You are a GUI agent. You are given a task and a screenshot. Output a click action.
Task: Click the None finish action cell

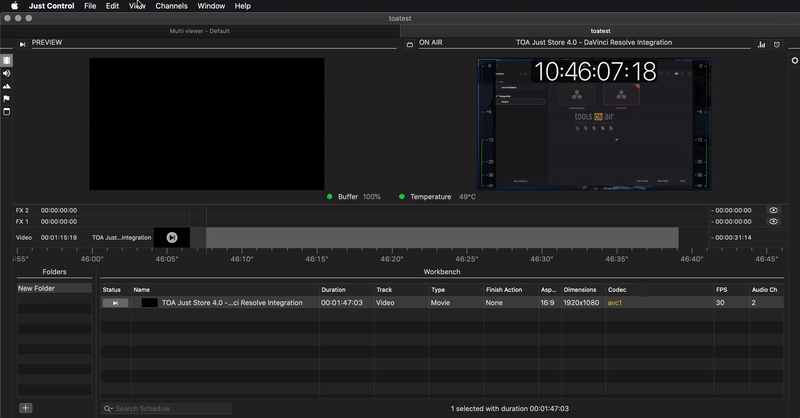tap(494, 303)
